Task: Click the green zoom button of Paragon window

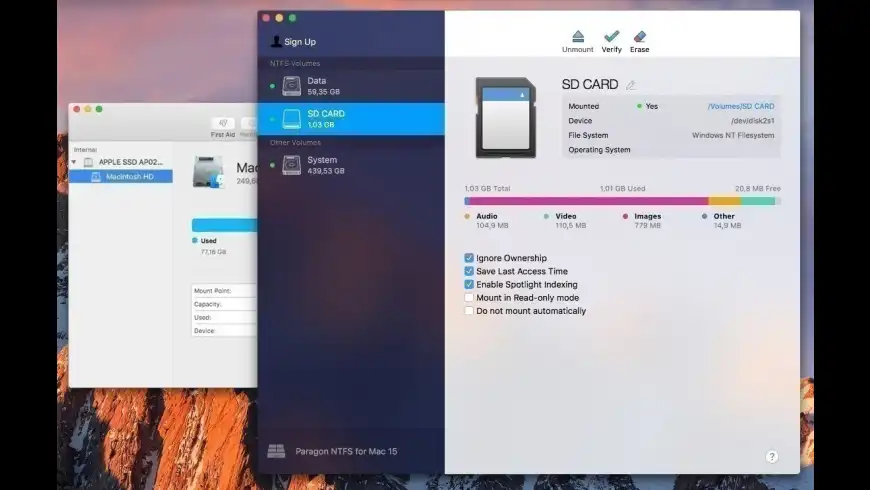Action: [292, 18]
